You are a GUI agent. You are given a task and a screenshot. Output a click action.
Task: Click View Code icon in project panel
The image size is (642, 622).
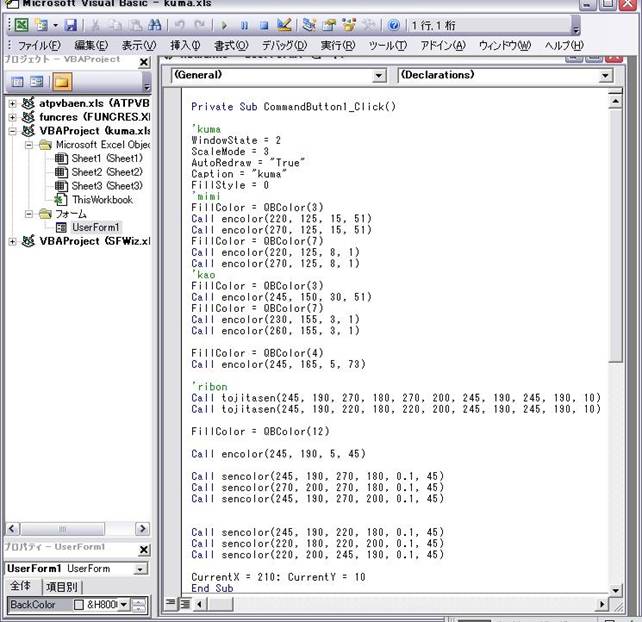tap(17, 82)
